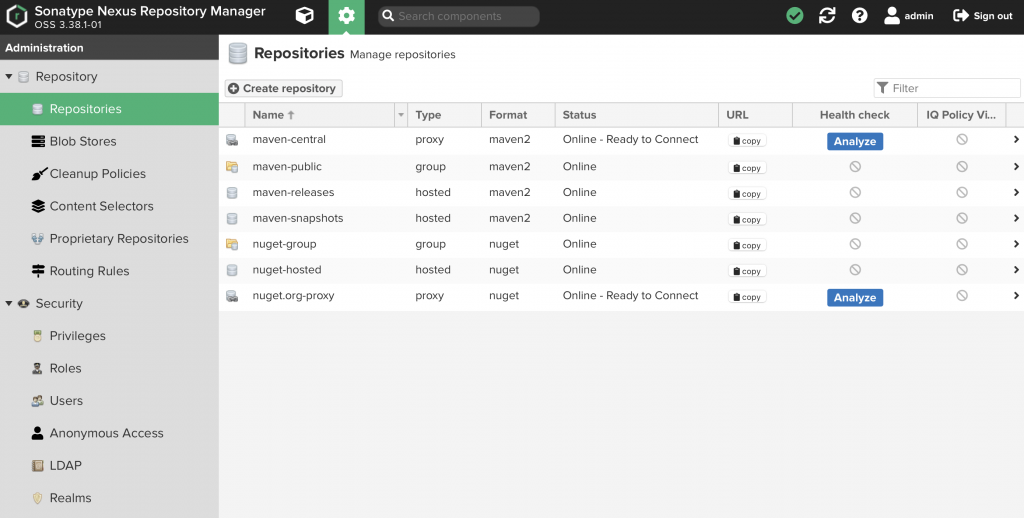
Task: Collapse the Security tree section
Action: click(x=9, y=304)
